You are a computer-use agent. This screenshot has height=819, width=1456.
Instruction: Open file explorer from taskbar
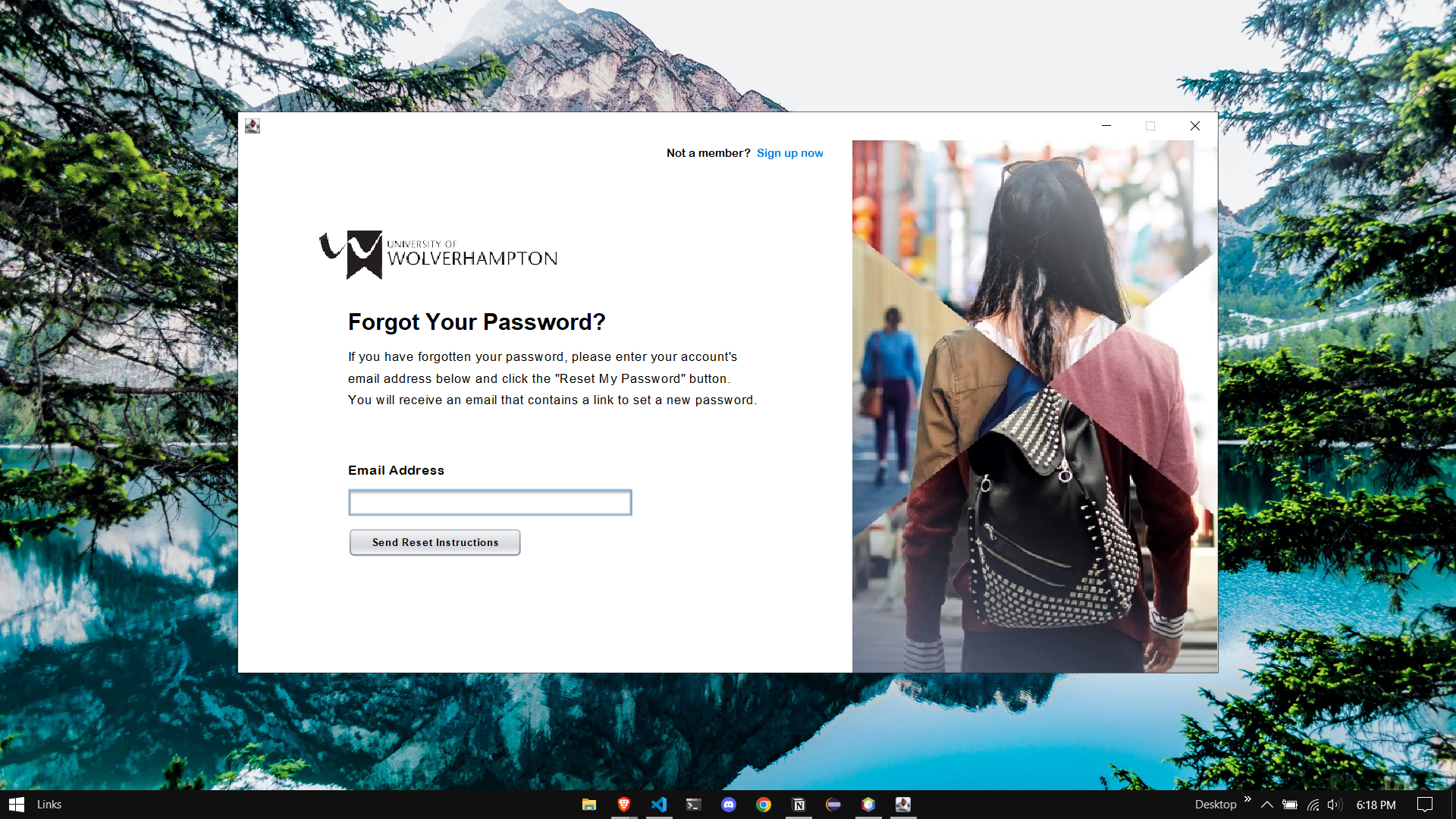589,803
